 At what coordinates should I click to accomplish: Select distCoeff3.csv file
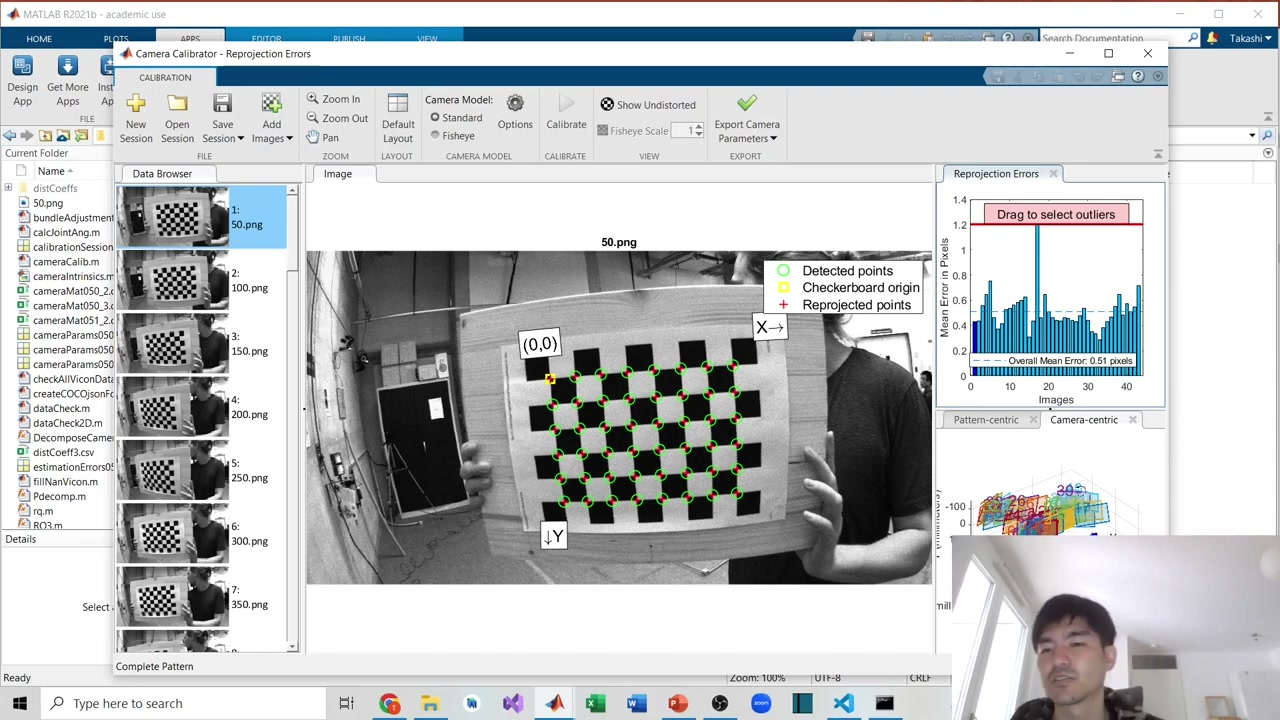coord(63,452)
